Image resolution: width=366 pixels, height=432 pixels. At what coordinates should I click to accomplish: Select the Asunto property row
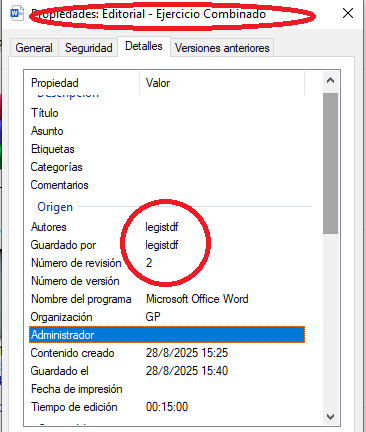point(167,131)
